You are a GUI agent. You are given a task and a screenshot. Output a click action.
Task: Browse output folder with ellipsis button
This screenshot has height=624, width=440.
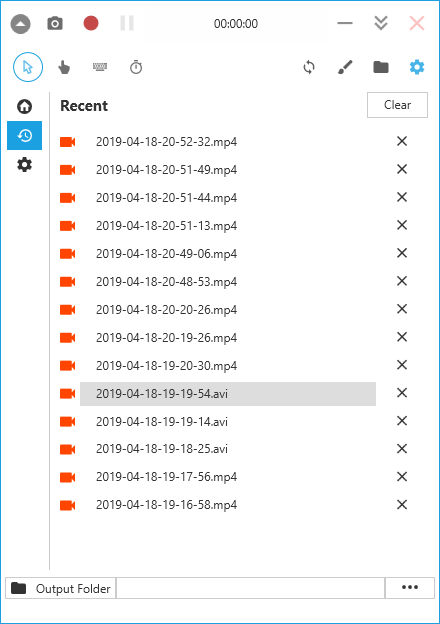click(409, 587)
